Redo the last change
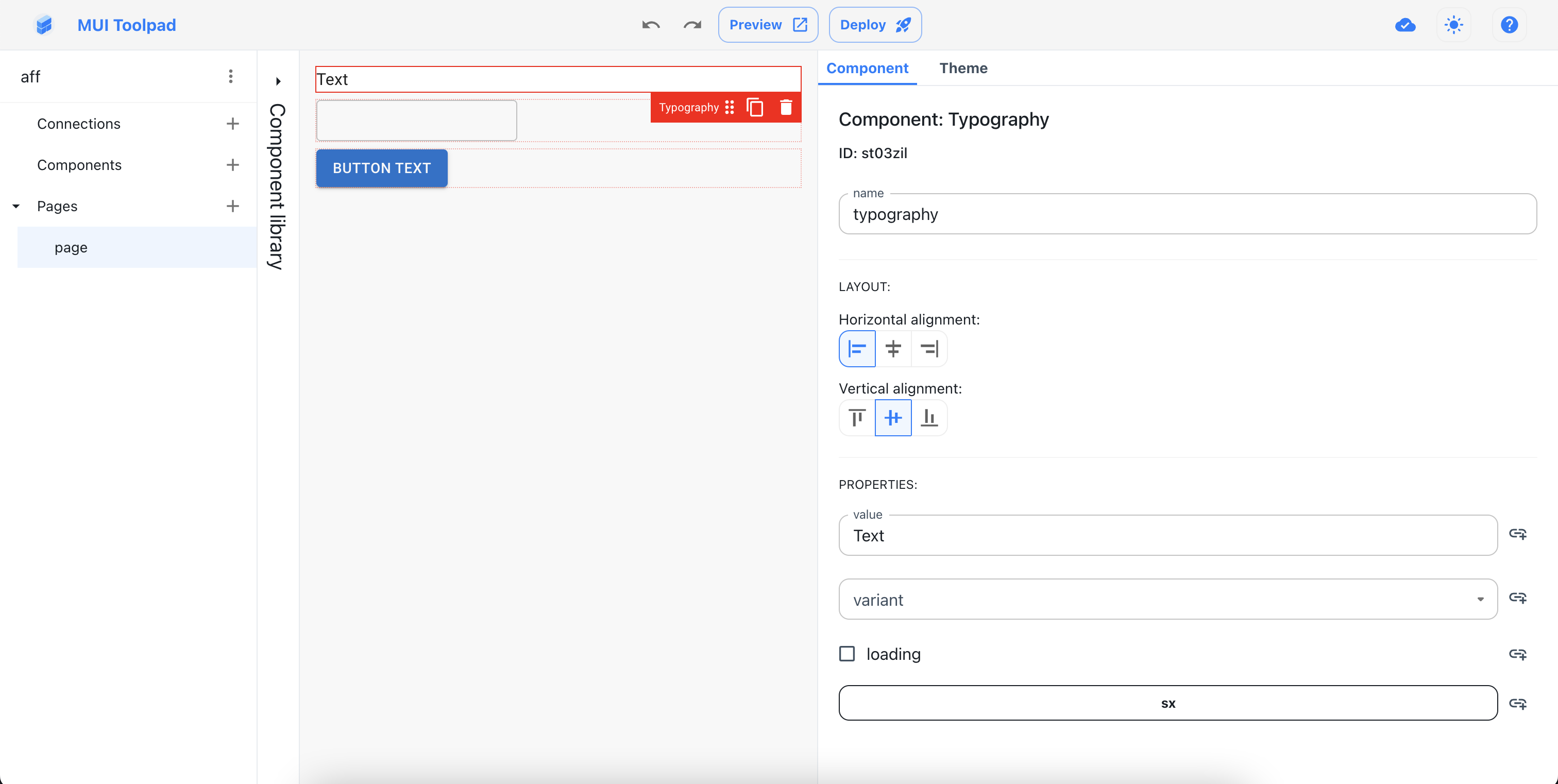This screenshot has height=784, width=1558. pos(692,25)
